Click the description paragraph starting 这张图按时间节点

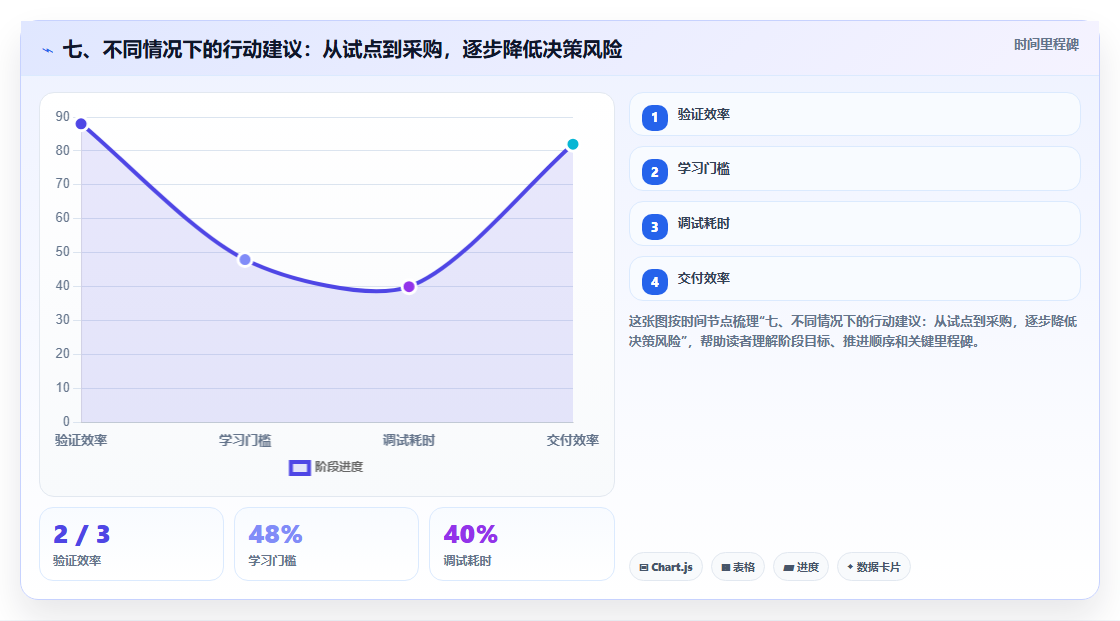[853, 332]
